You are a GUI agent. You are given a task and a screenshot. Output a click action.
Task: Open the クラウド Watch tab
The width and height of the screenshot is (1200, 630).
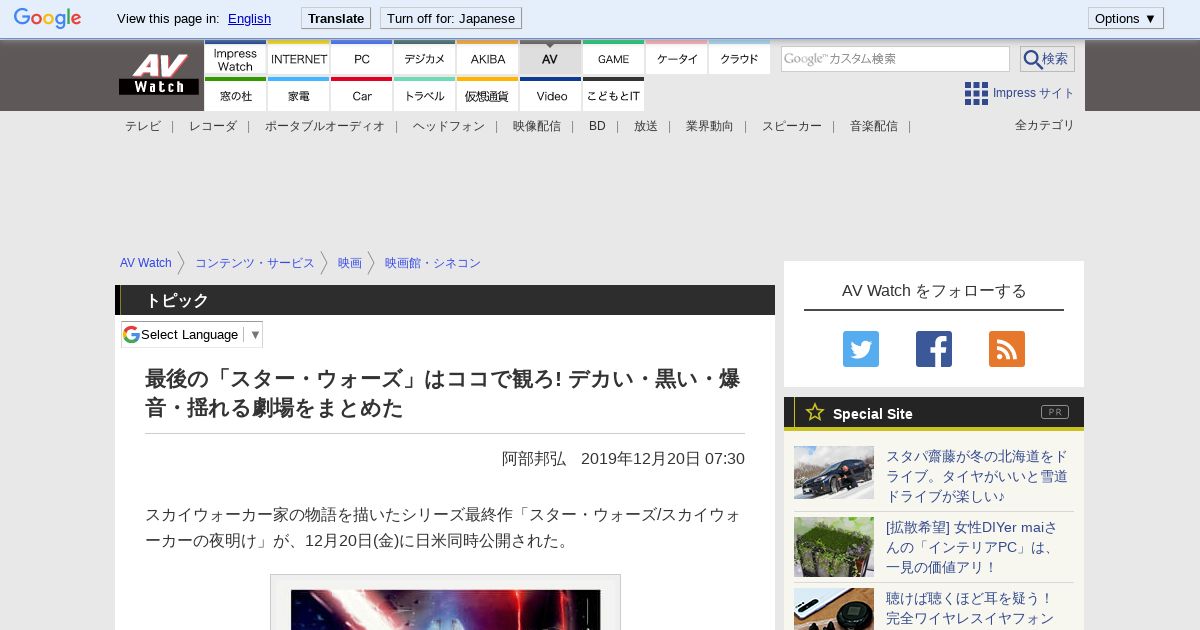point(739,59)
